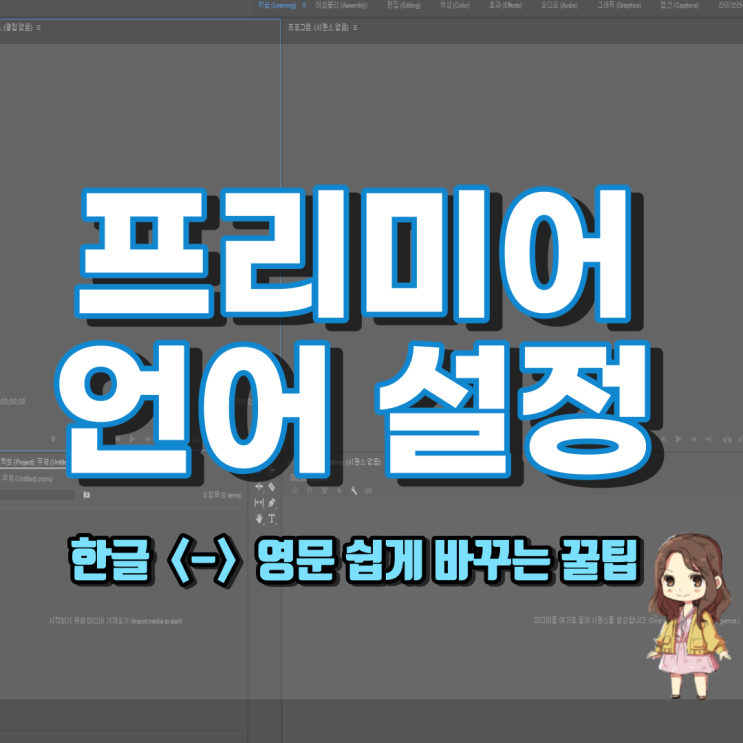Select the Hand tool
The height and width of the screenshot is (743, 743).
click(259, 518)
